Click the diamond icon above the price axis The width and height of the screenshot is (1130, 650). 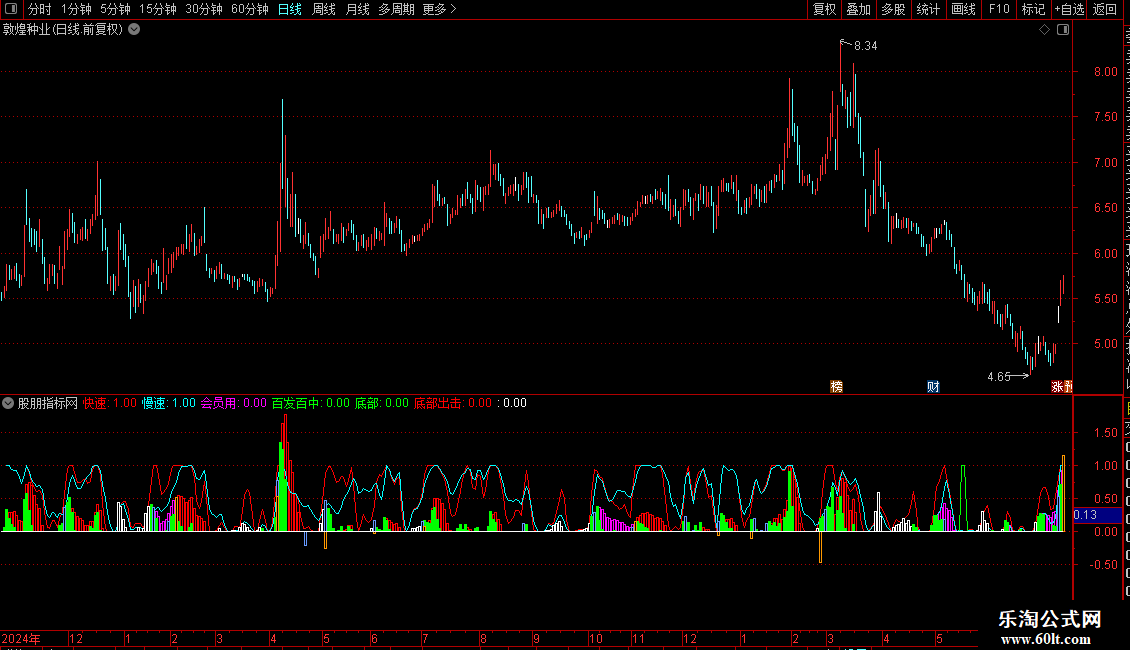click(x=1044, y=30)
